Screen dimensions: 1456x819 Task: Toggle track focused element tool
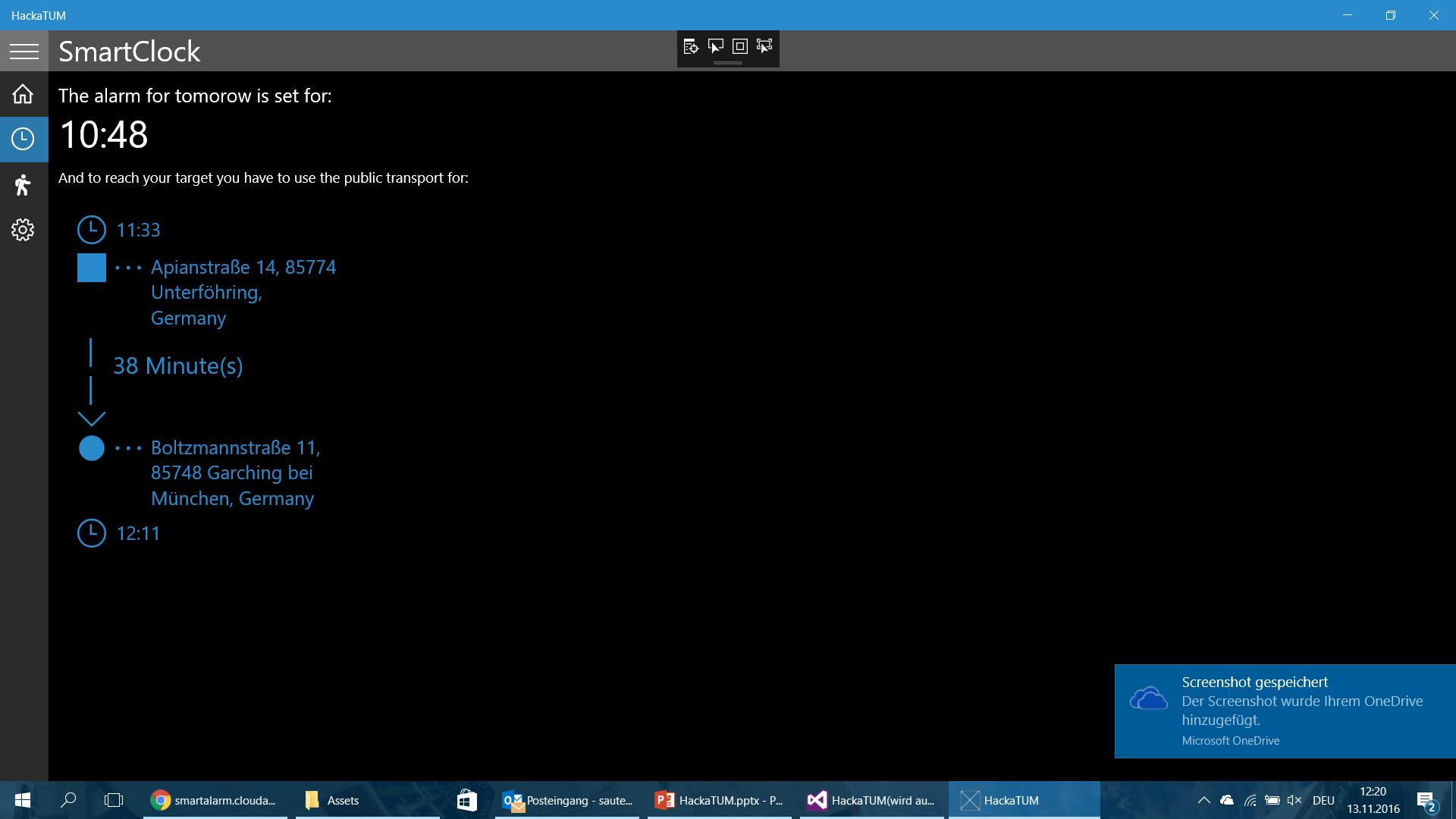click(x=764, y=47)
